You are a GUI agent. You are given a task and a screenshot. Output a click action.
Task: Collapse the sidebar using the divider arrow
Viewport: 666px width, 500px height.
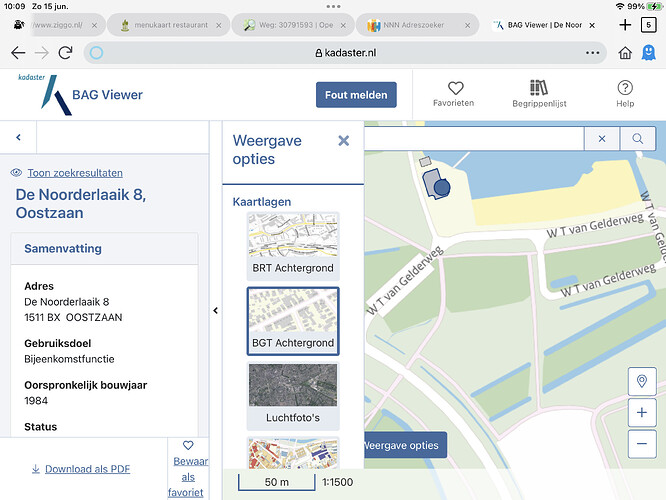tap(216, 311)
